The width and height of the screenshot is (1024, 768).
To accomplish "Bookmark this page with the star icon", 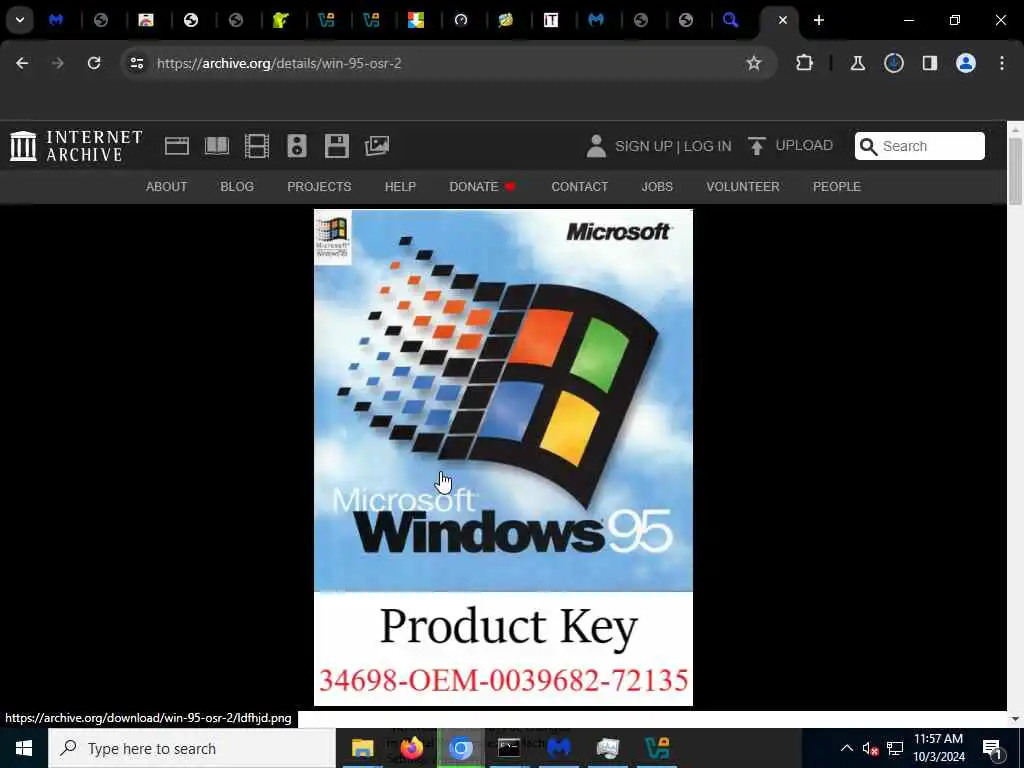I will tap(754, 63).
